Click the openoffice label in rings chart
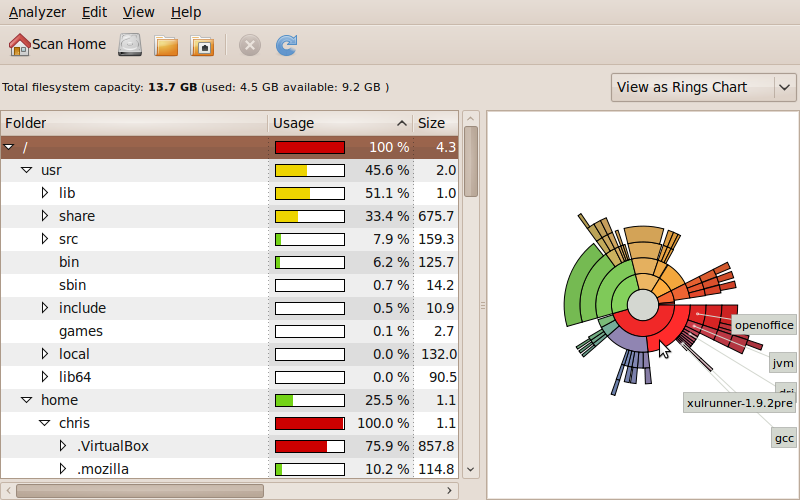Image resolution: width=800 pixels, height=500 pixels. point(764,325)
